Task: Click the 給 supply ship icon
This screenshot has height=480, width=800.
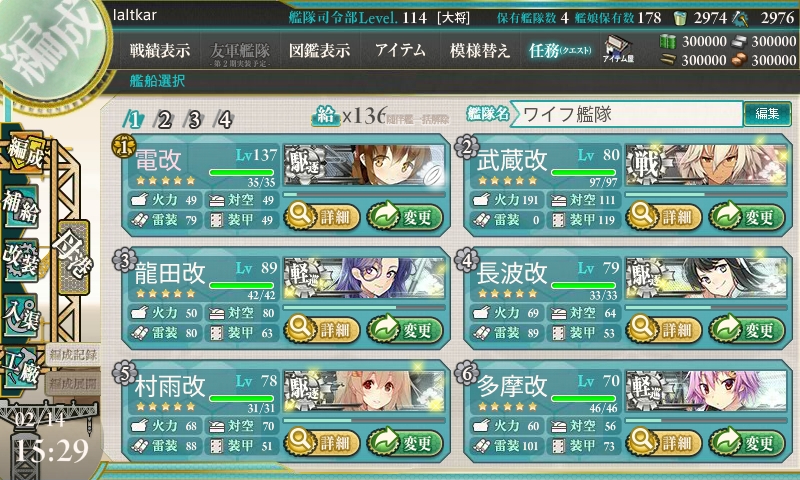Action: [325, 116]
